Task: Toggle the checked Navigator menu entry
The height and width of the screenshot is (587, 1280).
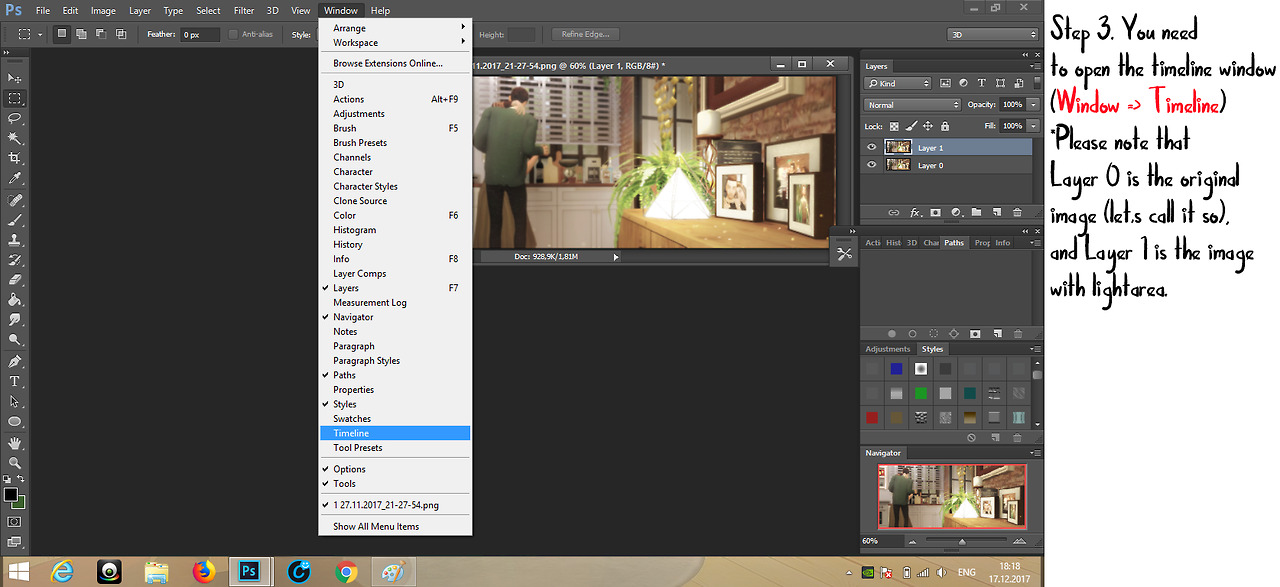Action: click(353, 317)
